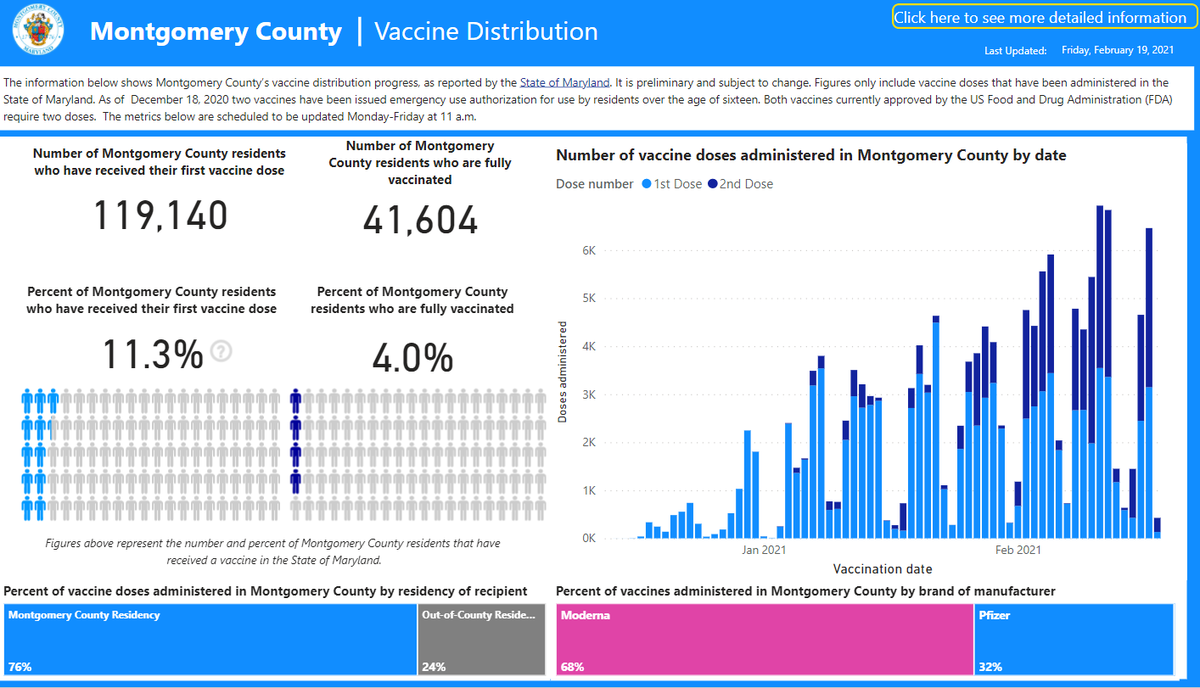Click the 119,140 first dose count
The image size is (1200, 688).
click(161, 216)
